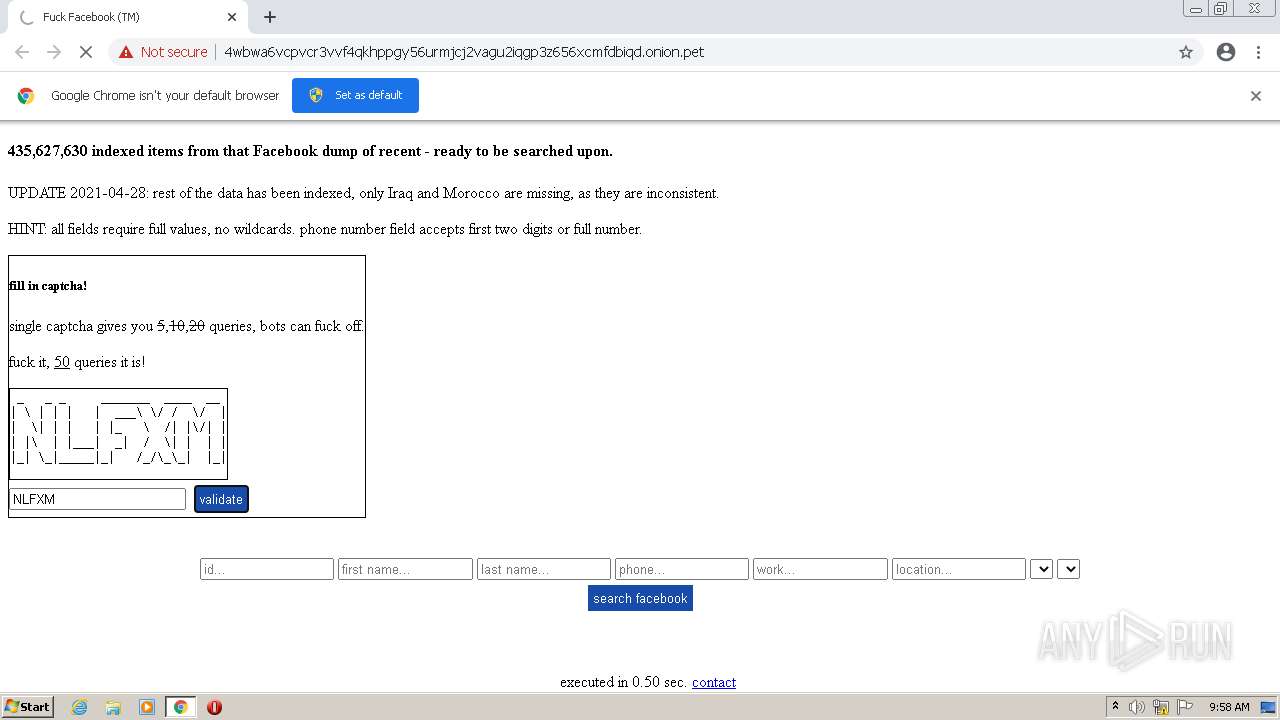Open the Chrome profile avatar

[1226, 52]
